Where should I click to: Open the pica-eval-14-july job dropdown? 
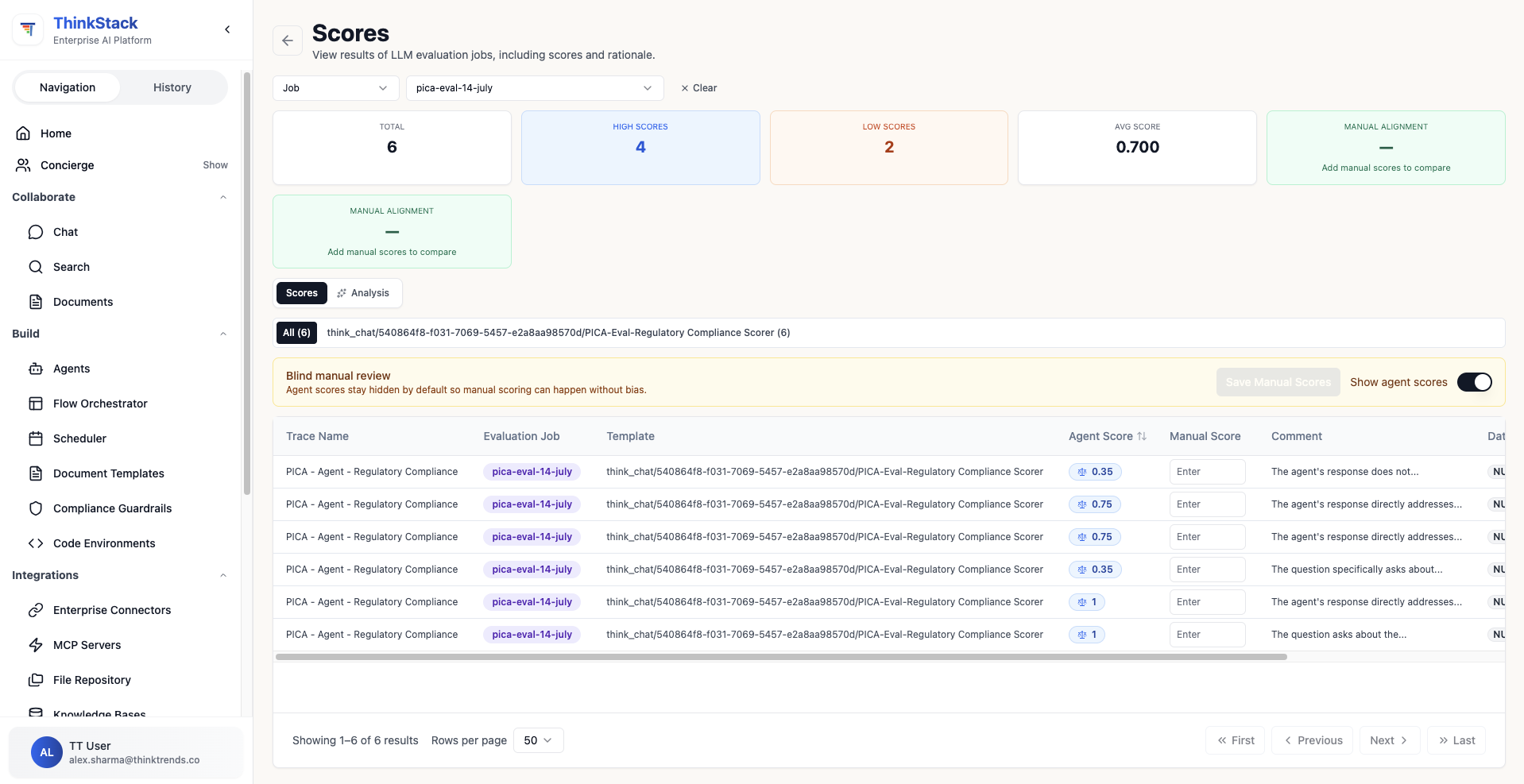(535, 88)
